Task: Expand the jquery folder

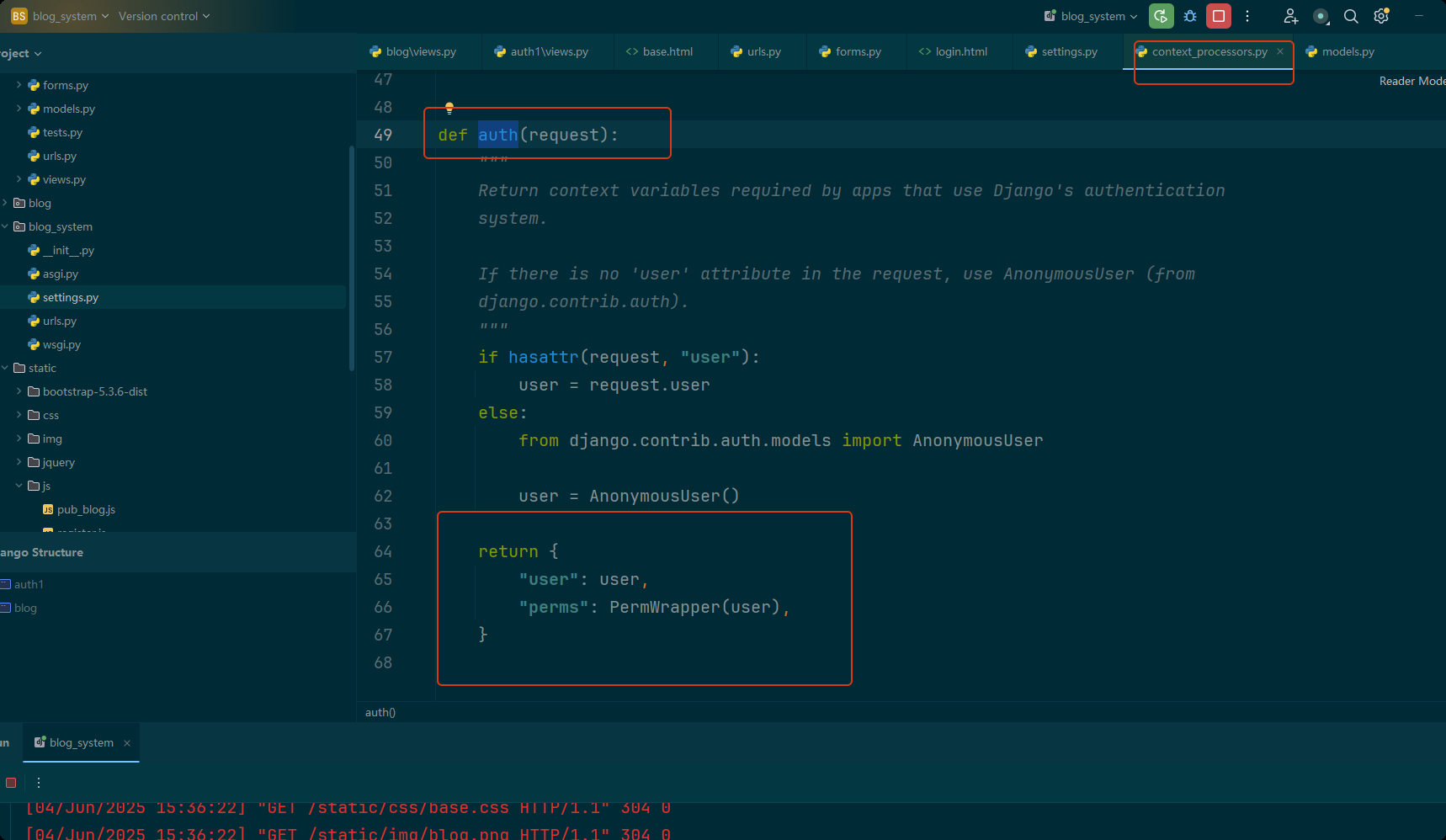Action: coord(19,462)
